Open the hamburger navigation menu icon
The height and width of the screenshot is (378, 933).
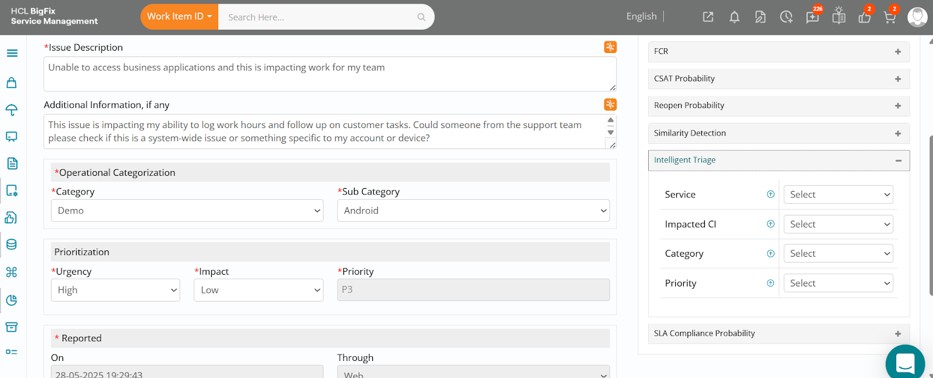pos(12,53)
